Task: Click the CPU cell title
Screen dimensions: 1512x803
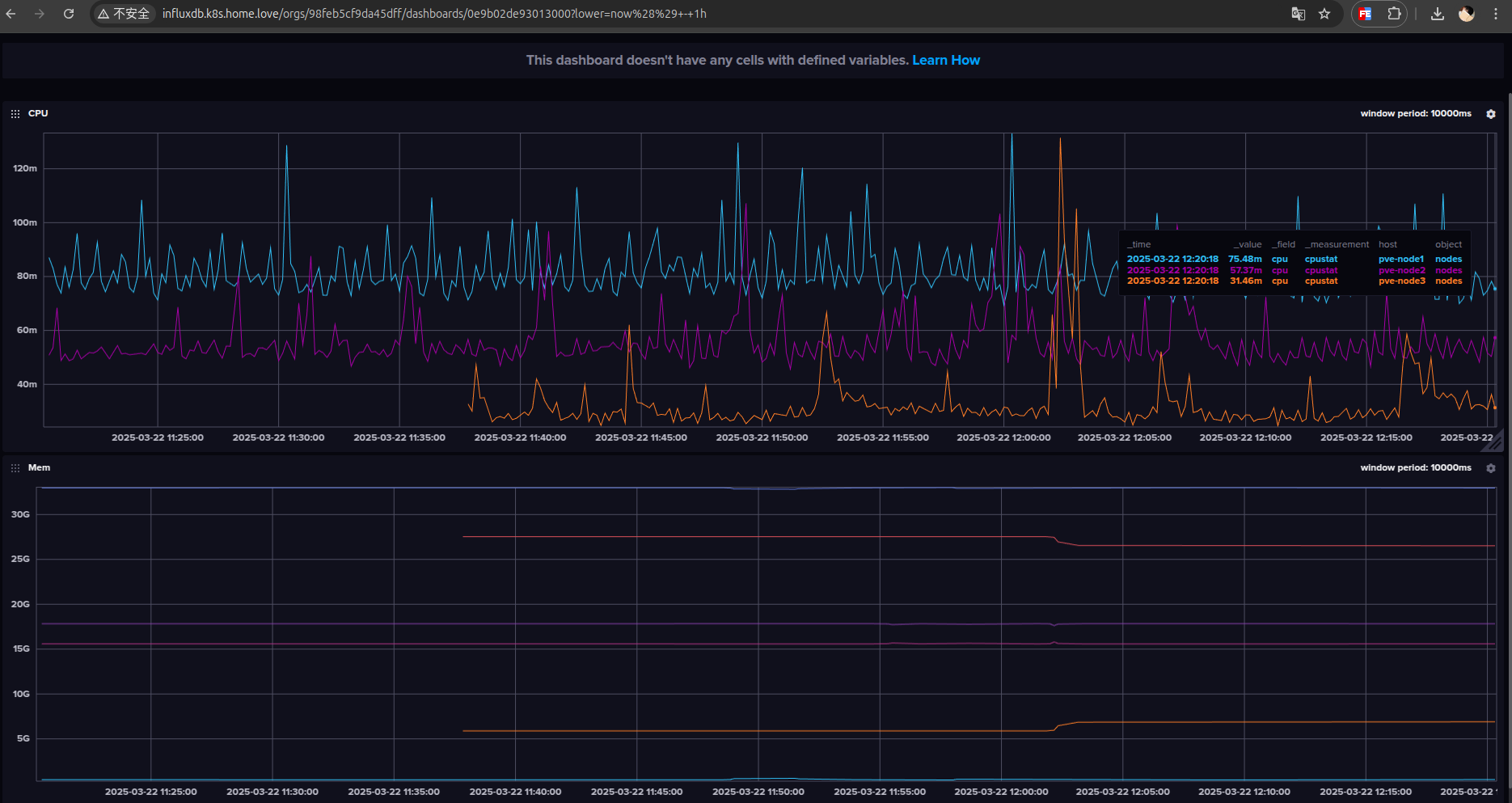Action: click(37, 113)
